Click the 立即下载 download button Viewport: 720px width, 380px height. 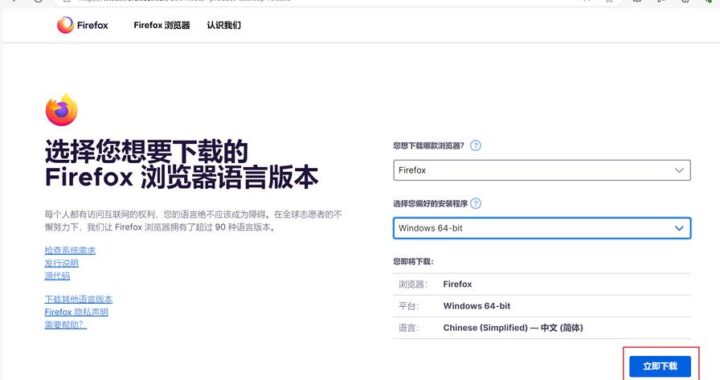(x=660, y=366)
